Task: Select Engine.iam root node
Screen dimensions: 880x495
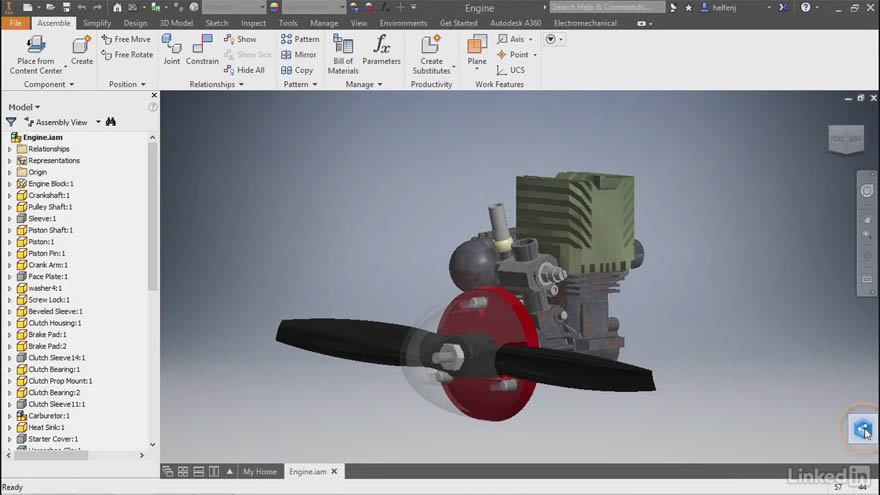Action: click(42, 138)
